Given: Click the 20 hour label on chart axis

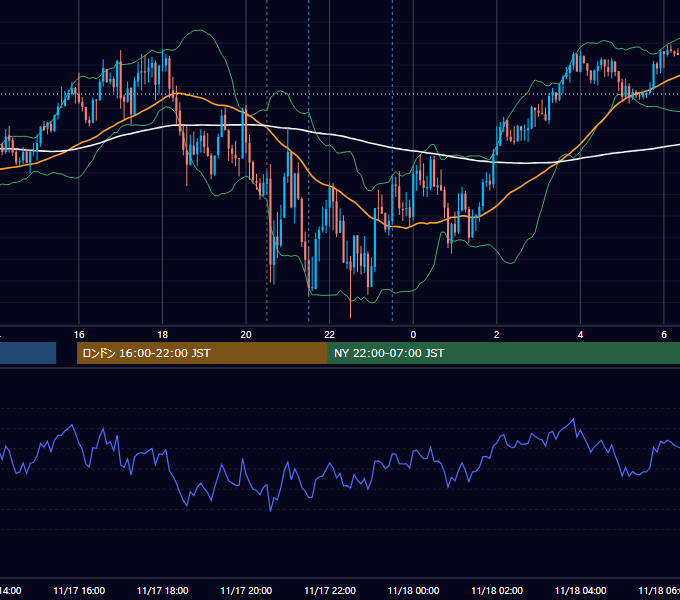Looking at the screenshot, I should point(246,335).
